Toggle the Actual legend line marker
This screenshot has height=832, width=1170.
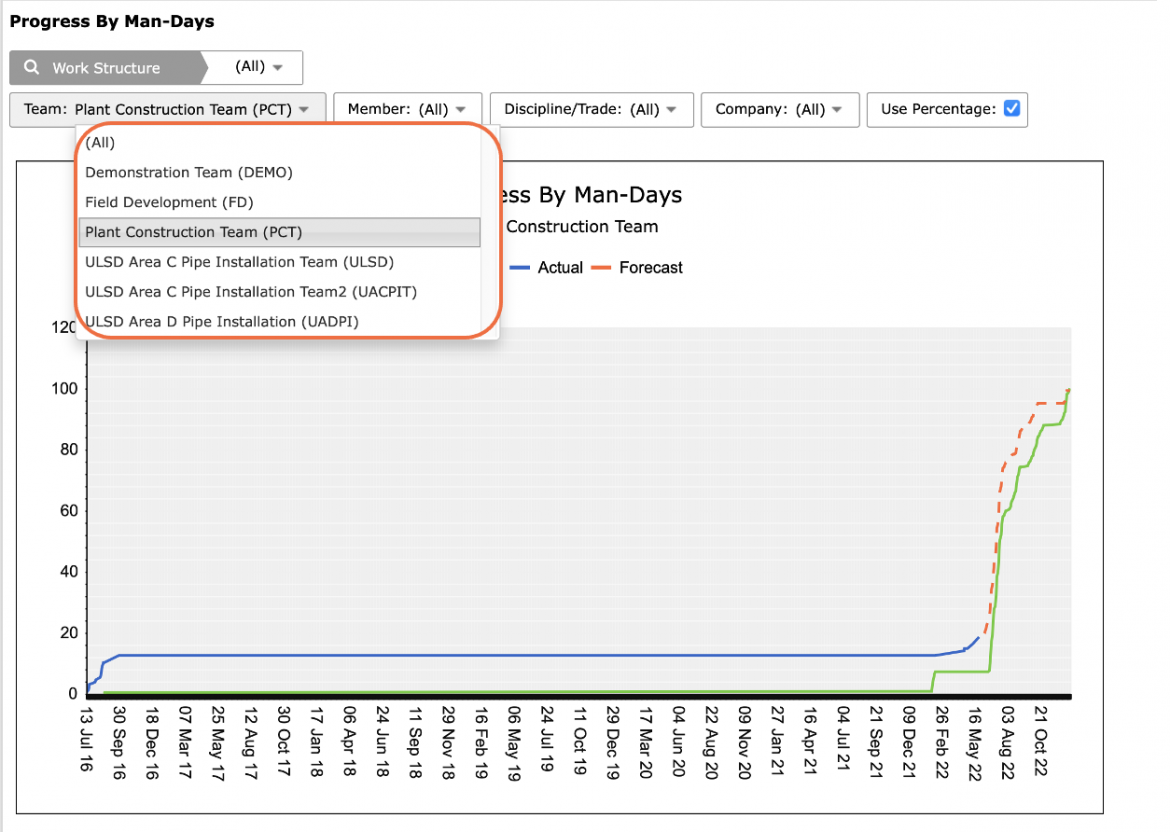pos(519,267)
